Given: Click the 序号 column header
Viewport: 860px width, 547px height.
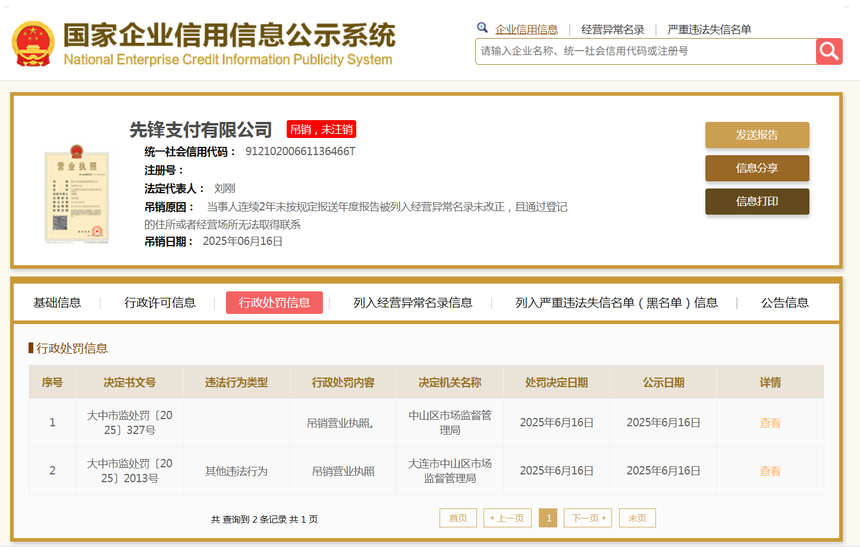Looking at the screenshot, I should pyautogui.click(x=52, y=382).
